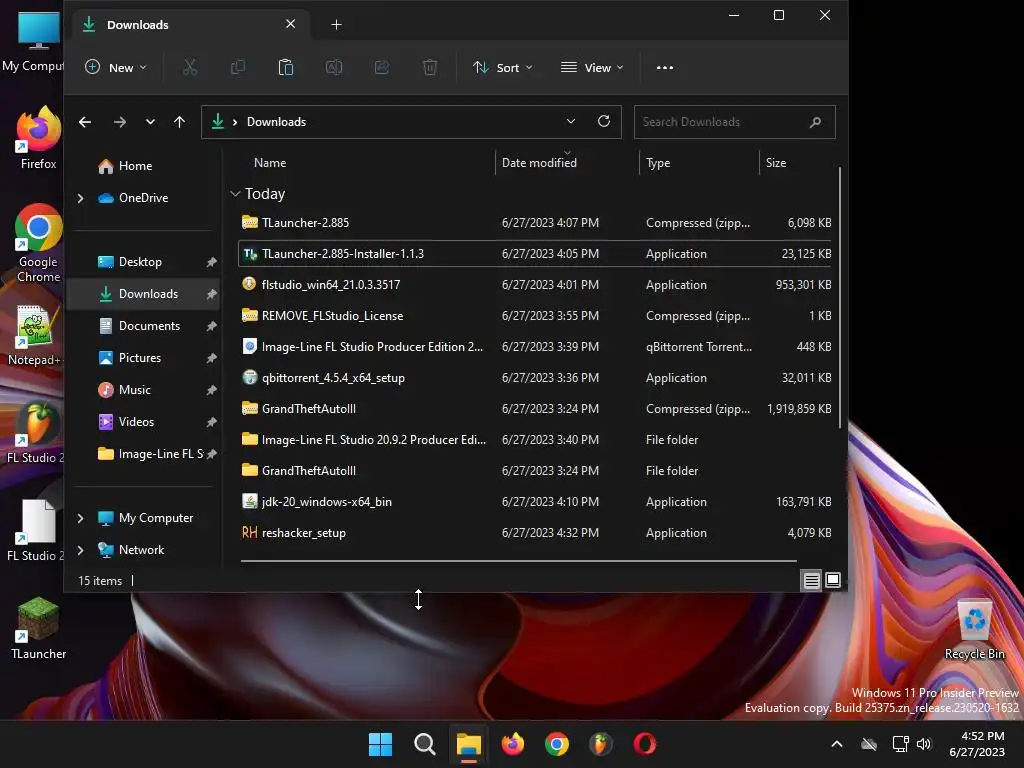Launch Opera from the taskbar
1024x768 pixels.
[645, 744]
